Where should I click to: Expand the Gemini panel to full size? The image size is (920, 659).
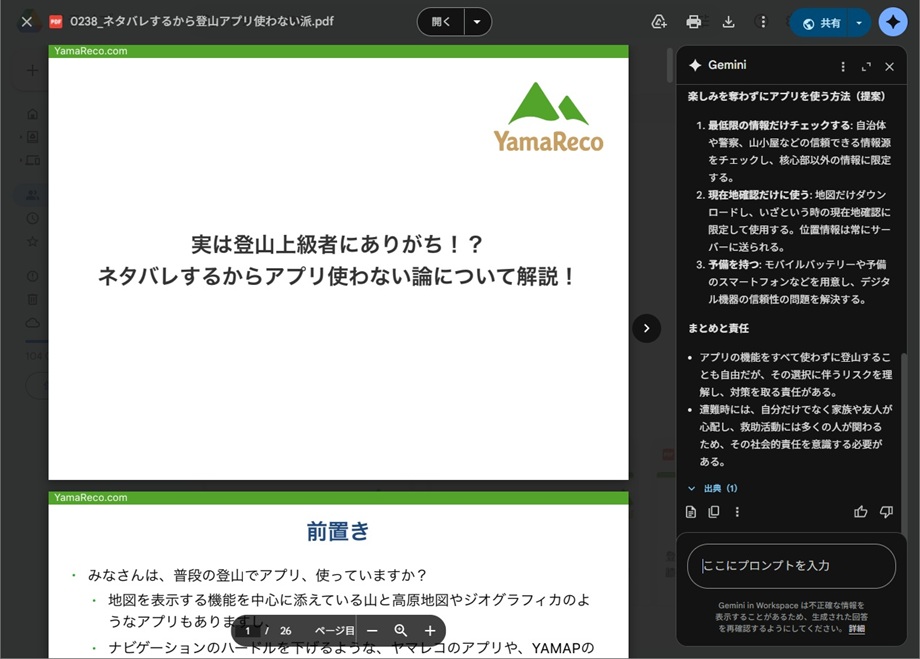pyautogui.click(x=866, y=66)
